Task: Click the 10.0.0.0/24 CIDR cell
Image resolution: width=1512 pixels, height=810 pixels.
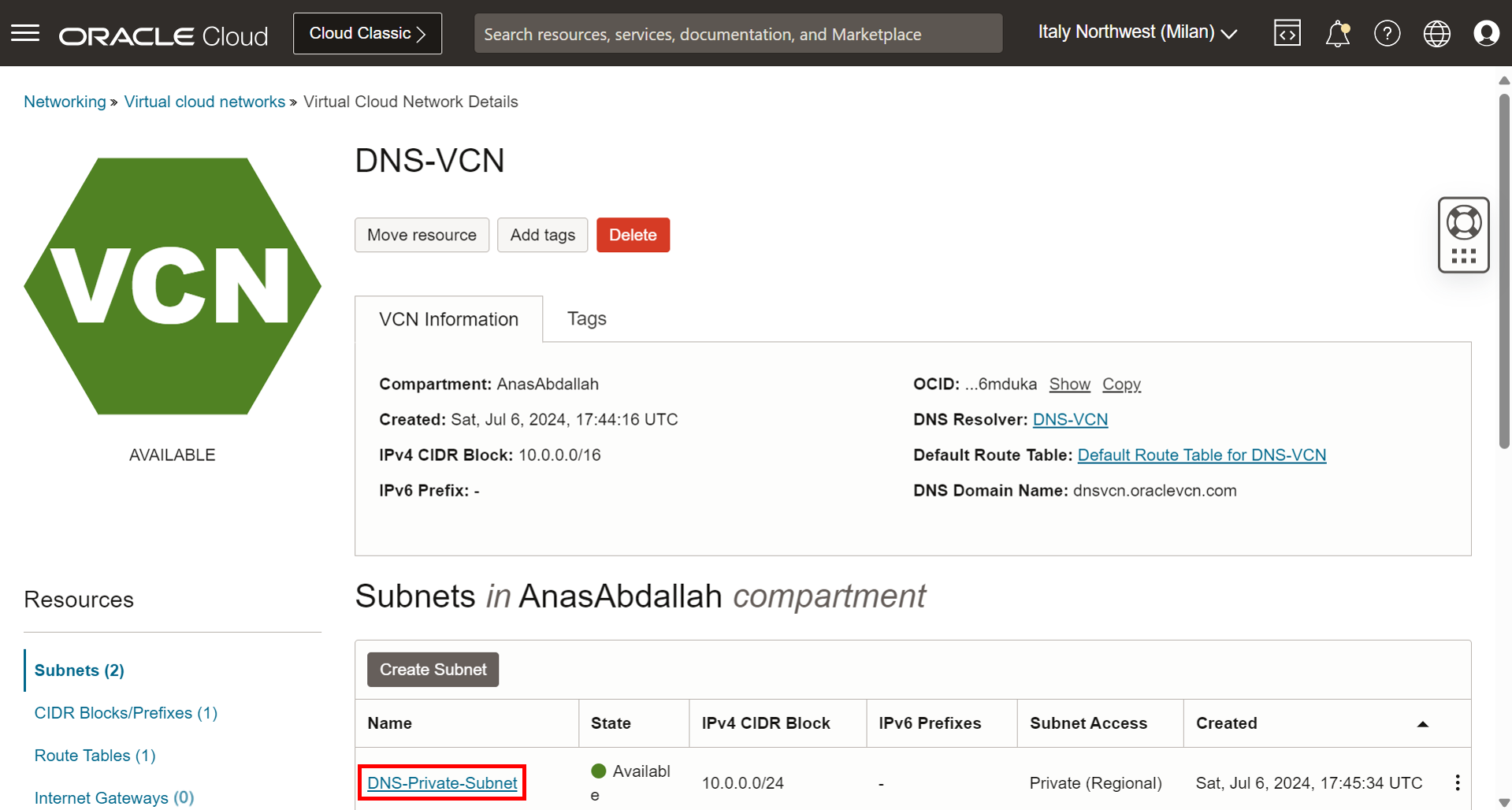Action: [742, 782]
